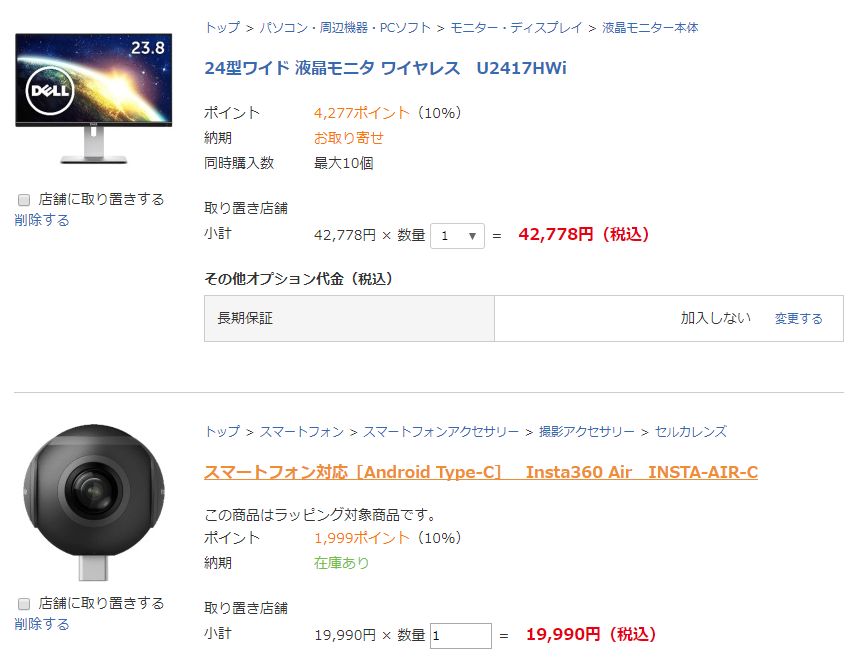The height and width of the screenshot is (664, 848).
Task: Go to トップ in monitor breadcrumb
Action: point(222,28)
